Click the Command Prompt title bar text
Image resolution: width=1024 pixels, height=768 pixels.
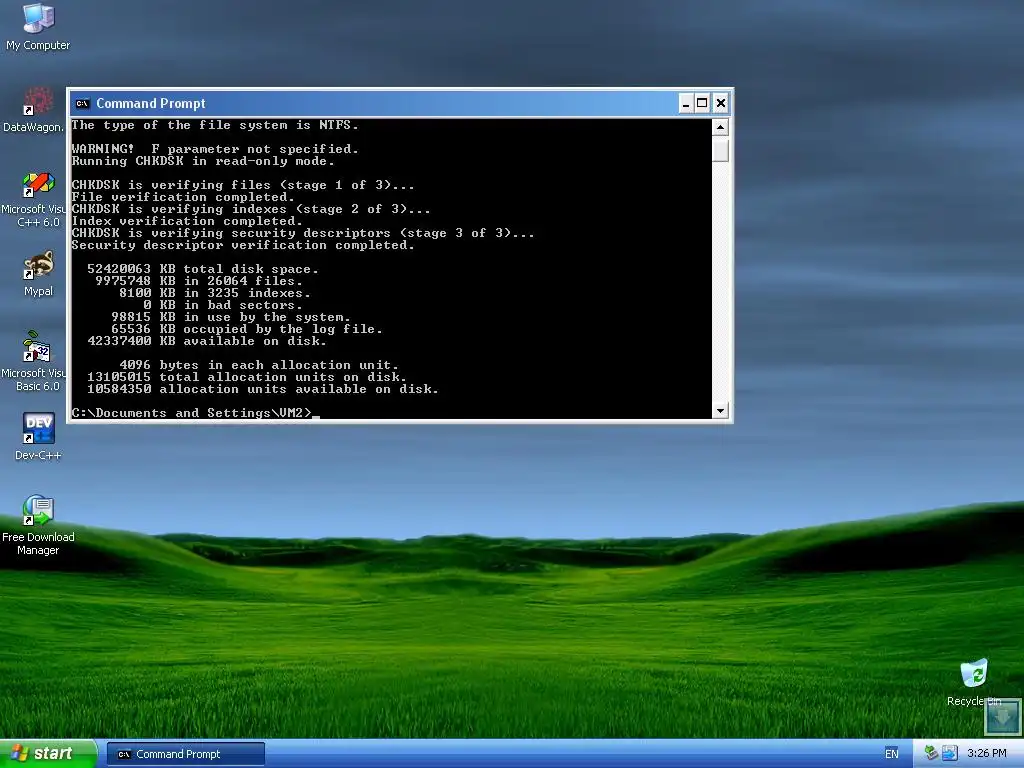point(151,103)
